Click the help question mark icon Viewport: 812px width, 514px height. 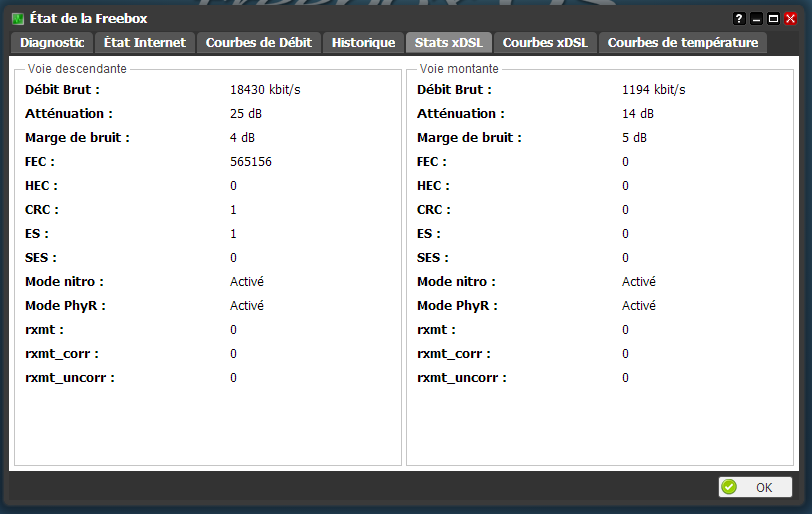(x=740, y=19)
